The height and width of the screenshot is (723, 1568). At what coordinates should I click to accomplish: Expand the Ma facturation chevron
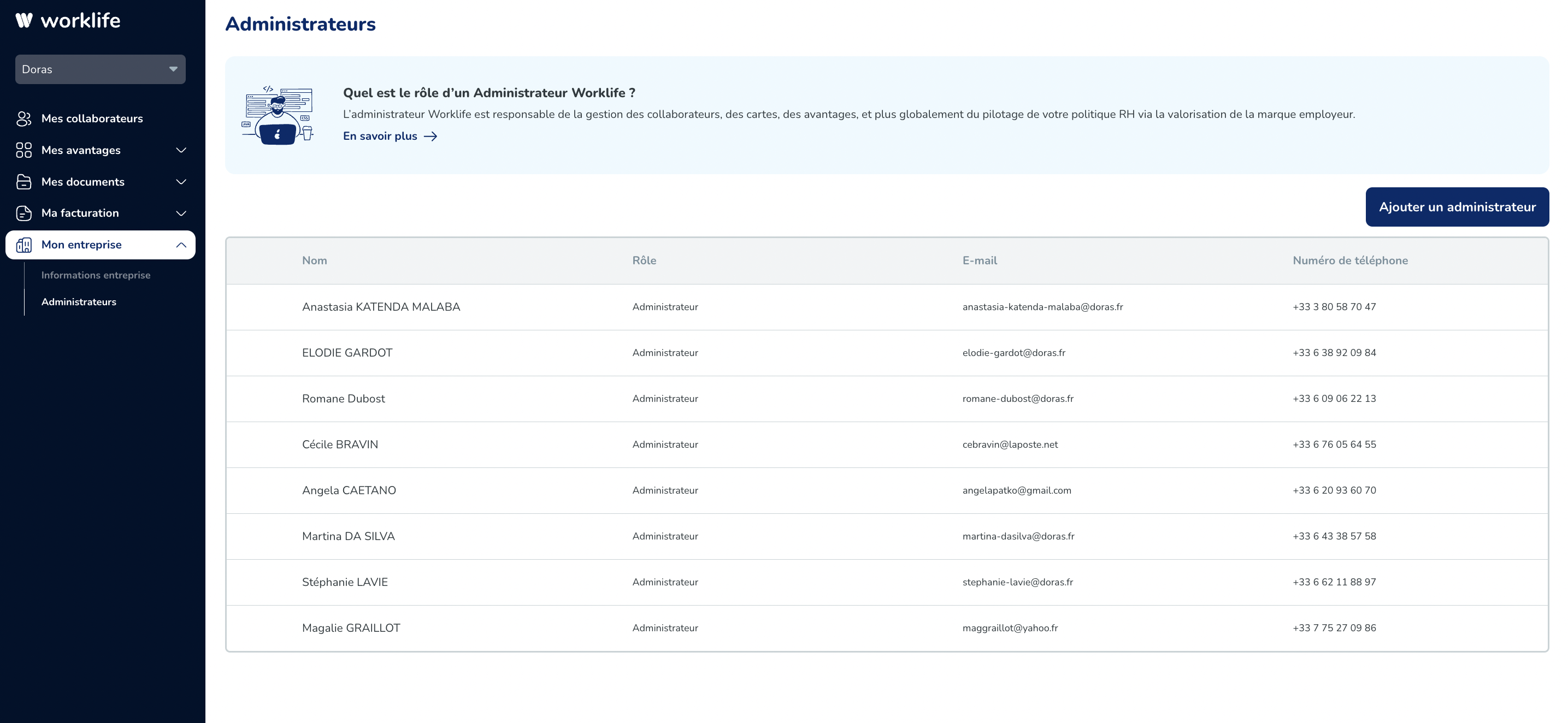(181, 213)
